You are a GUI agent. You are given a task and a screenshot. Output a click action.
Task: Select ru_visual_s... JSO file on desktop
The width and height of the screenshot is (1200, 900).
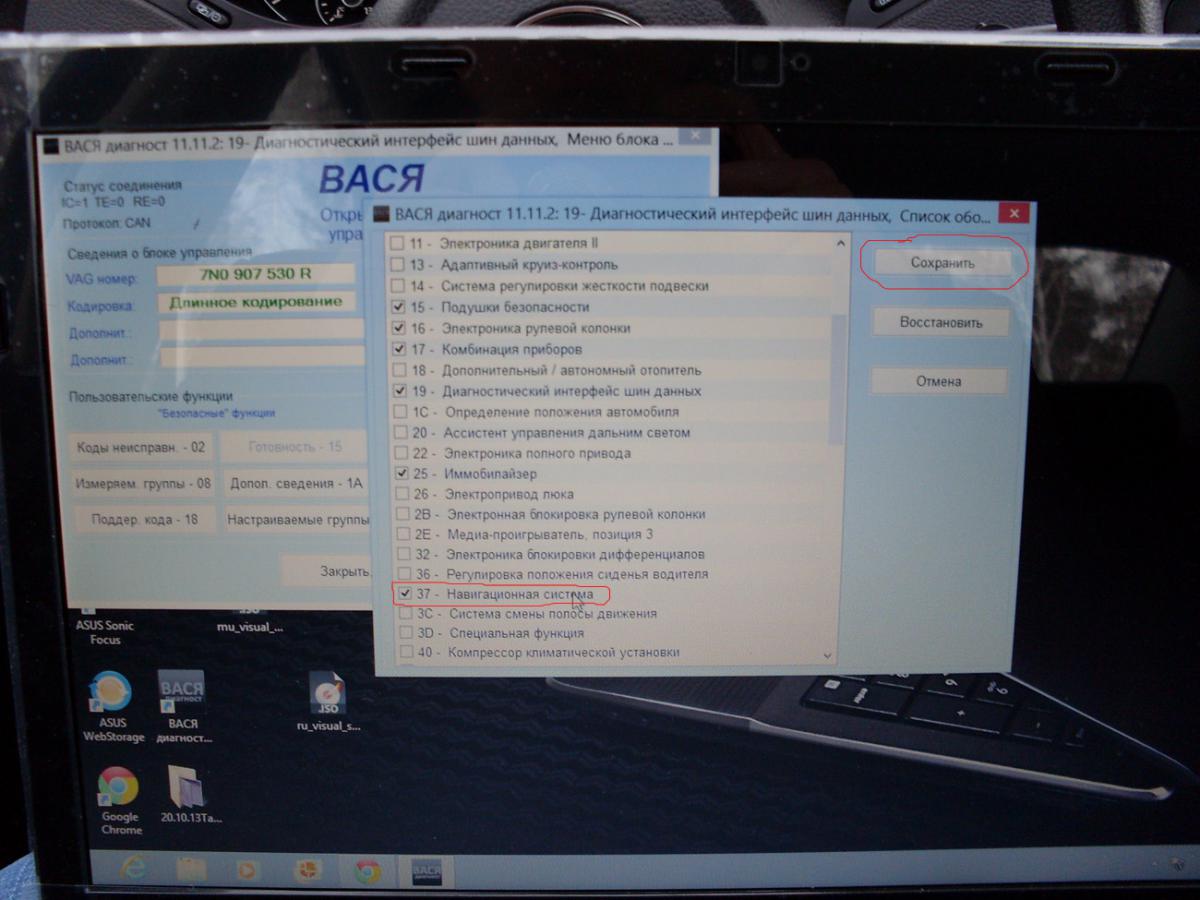coord(328,703)
